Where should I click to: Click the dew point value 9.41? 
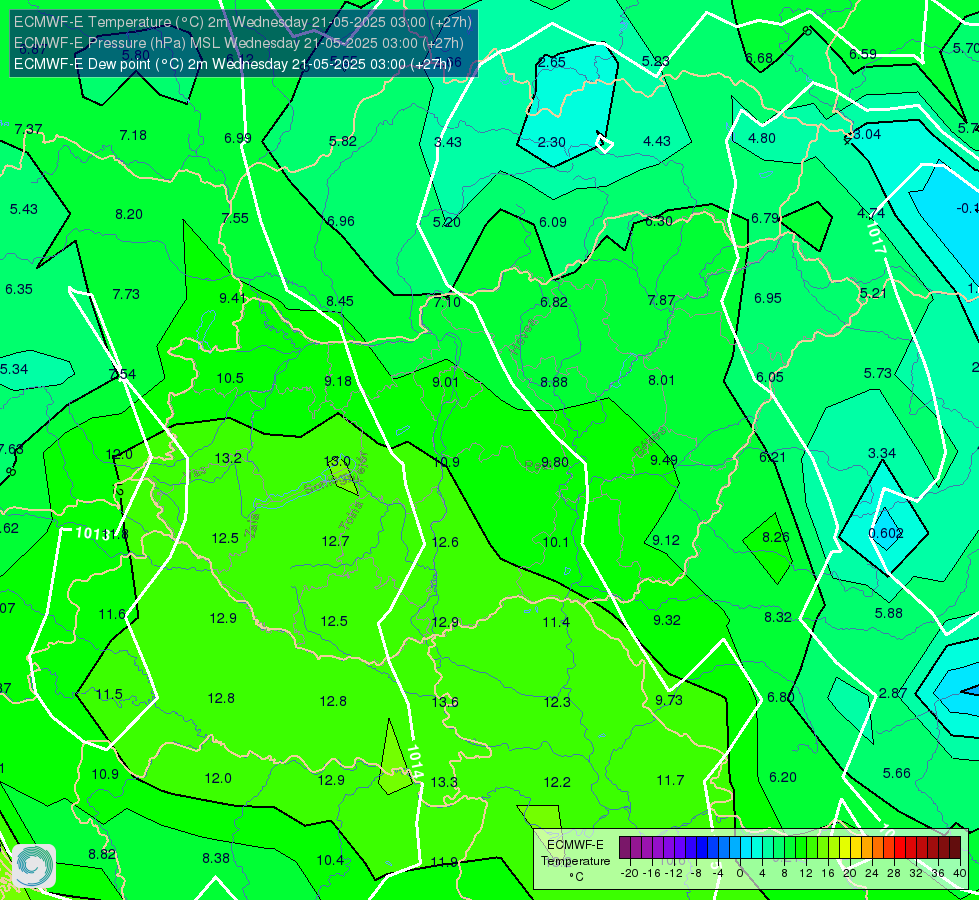[x=232, y=298]
